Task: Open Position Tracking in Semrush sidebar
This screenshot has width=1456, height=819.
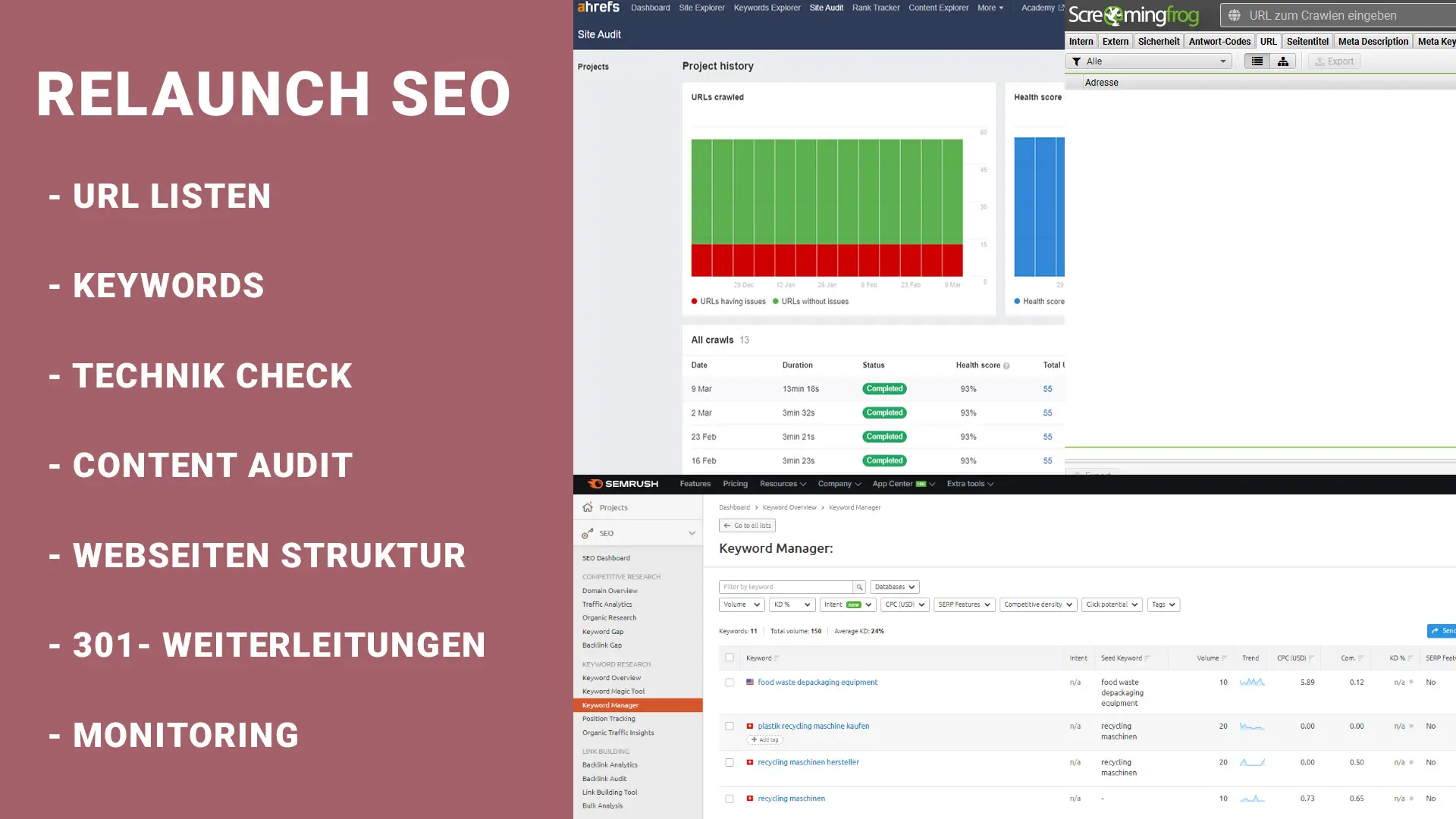Action: pos(609,719)
